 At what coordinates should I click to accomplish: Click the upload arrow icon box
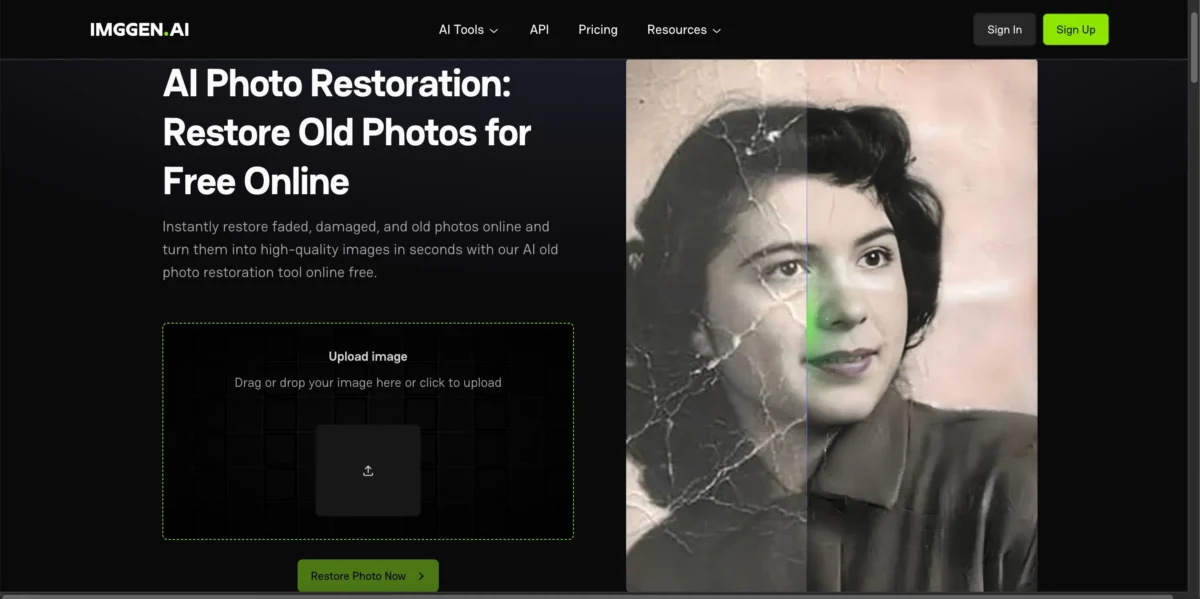(x=368, y=470)
